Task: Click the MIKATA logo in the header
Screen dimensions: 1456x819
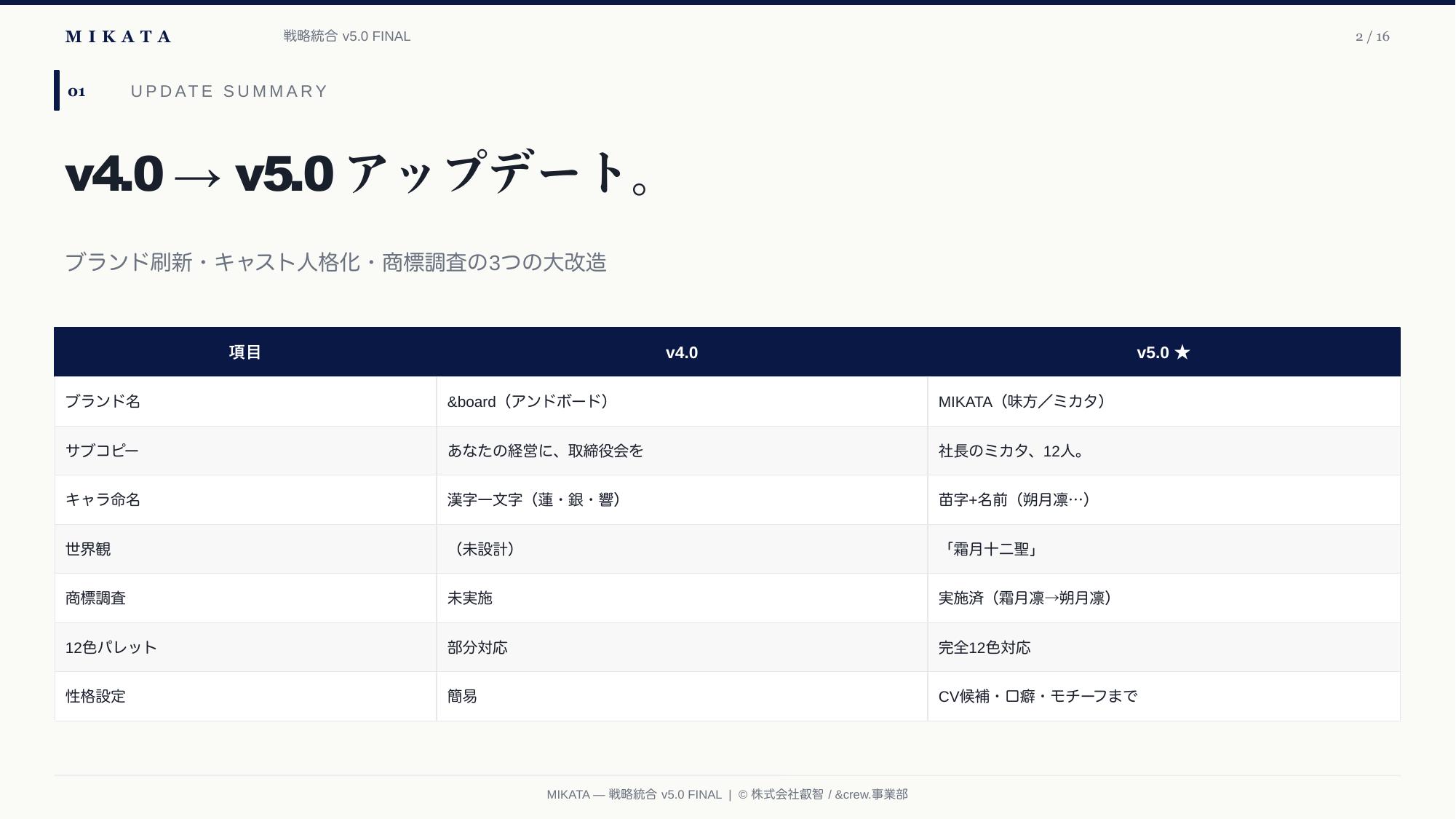Action: click(118, 36)
